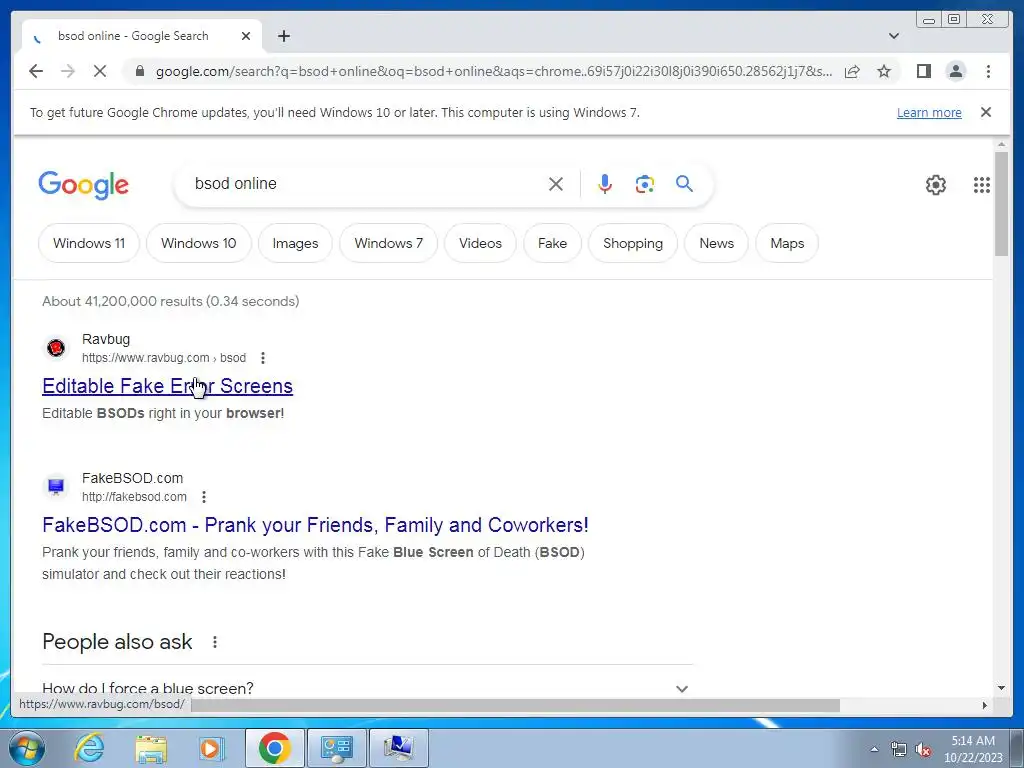1024x768 pixels.
Task: Apply the Fake filter chip
Action: [552, 243]
